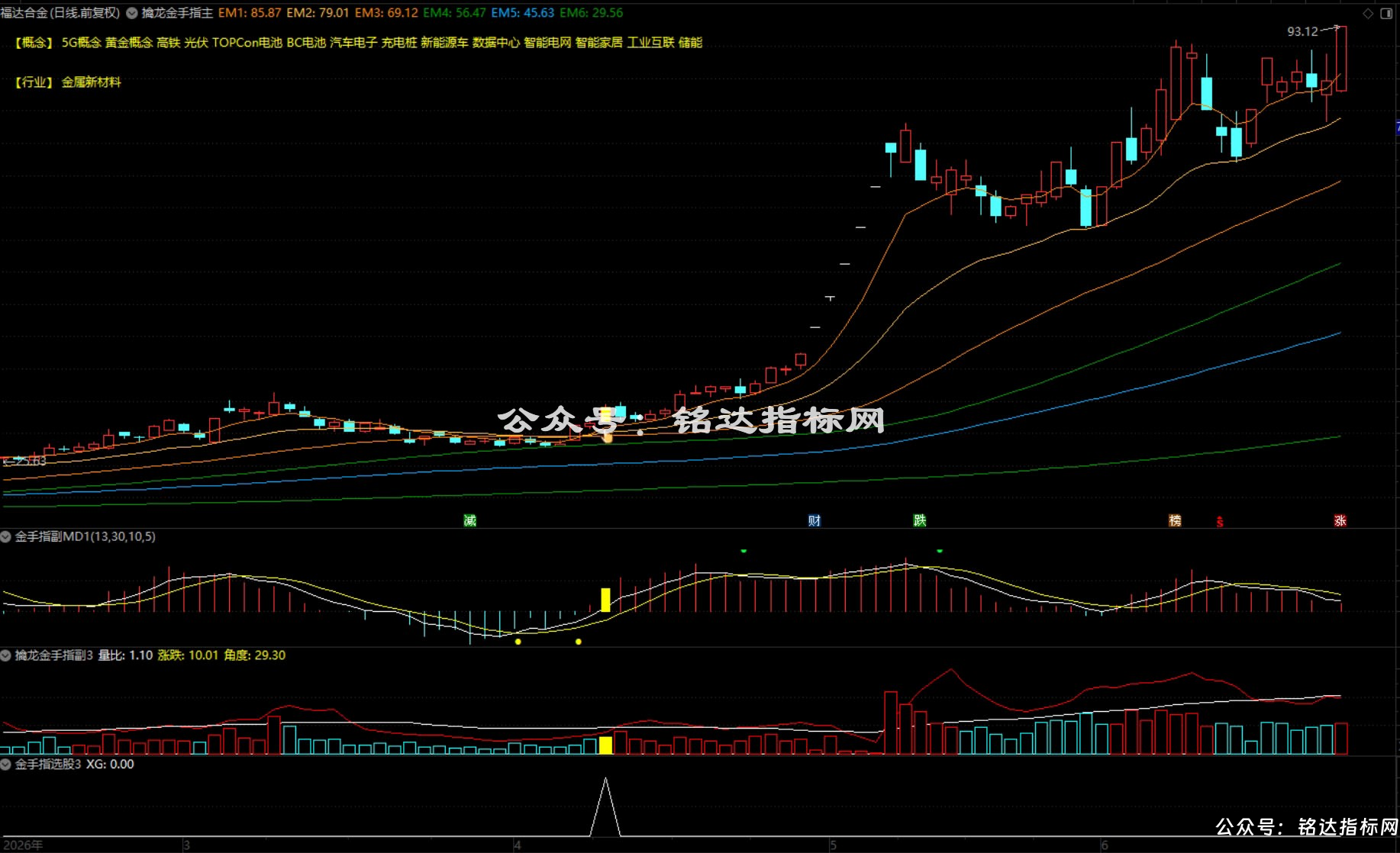Click the green 减 event marker

coord(470,520)
